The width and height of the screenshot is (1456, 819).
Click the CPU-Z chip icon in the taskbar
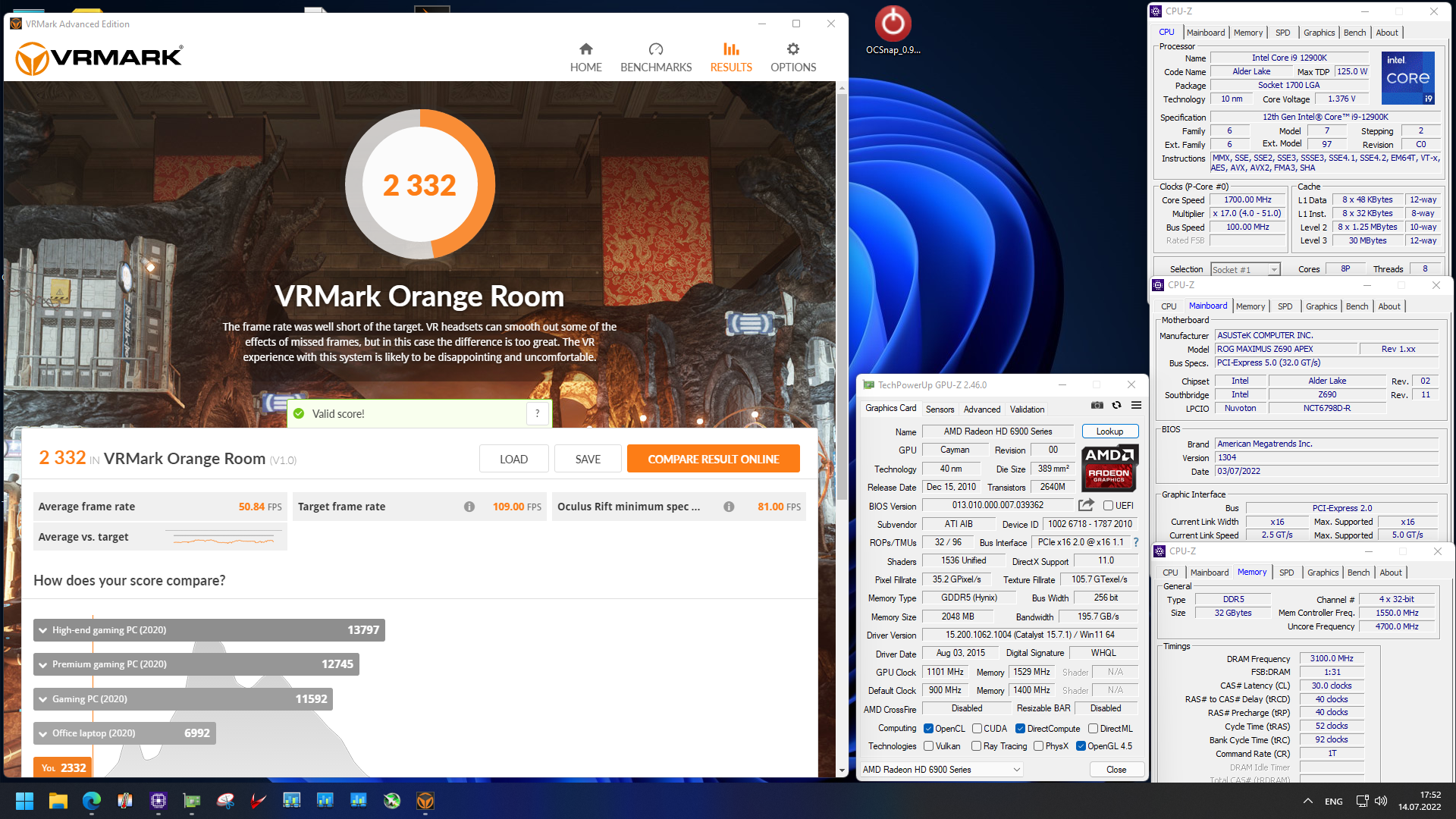158,801
